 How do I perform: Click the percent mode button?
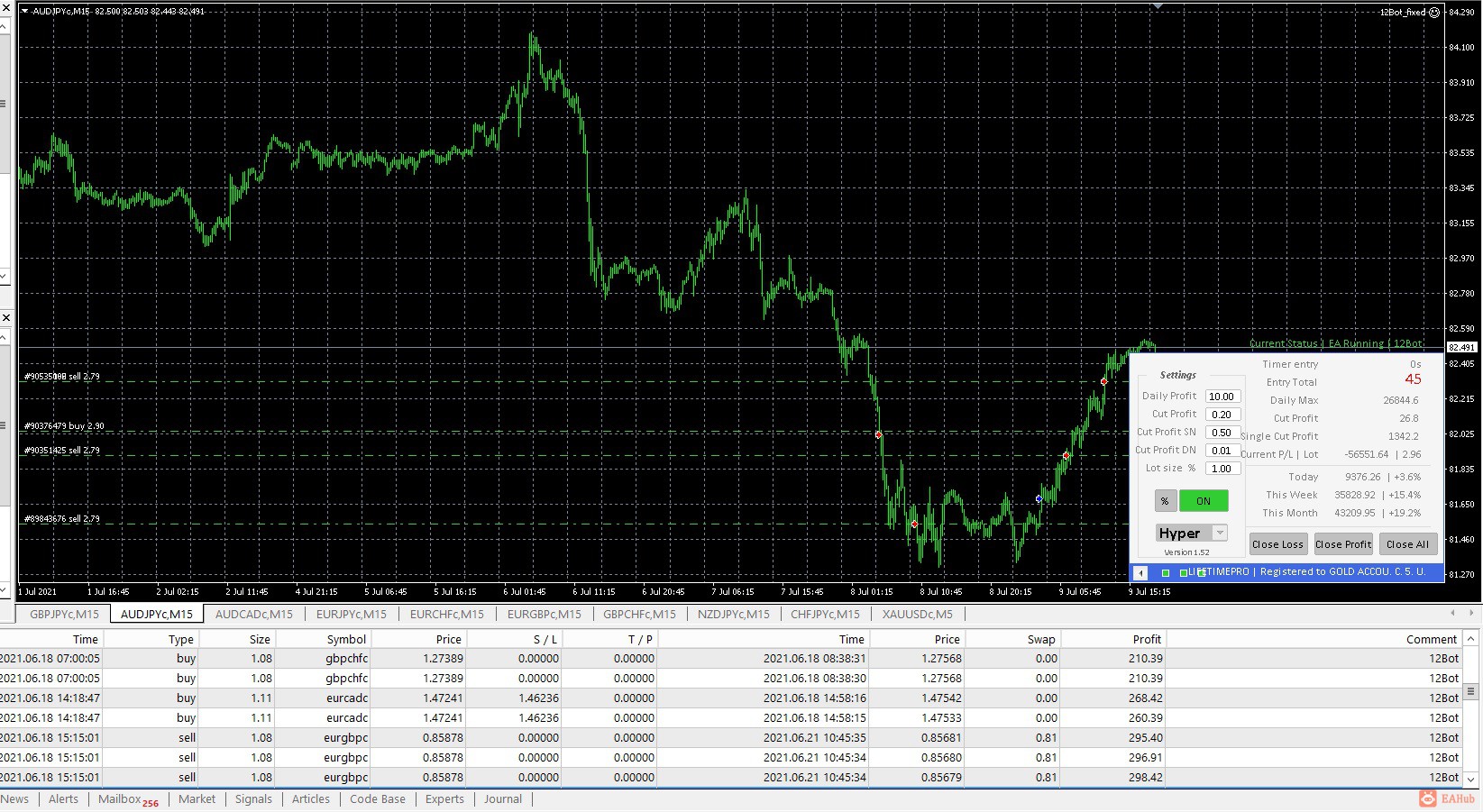click(1165, 501)
